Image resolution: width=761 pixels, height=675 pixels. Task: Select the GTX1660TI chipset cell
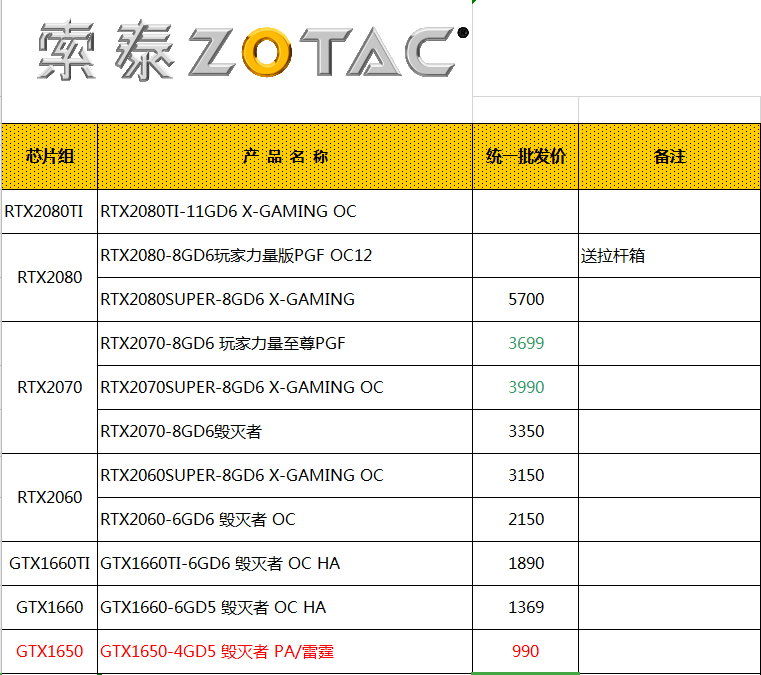click(x=50, y=563)
